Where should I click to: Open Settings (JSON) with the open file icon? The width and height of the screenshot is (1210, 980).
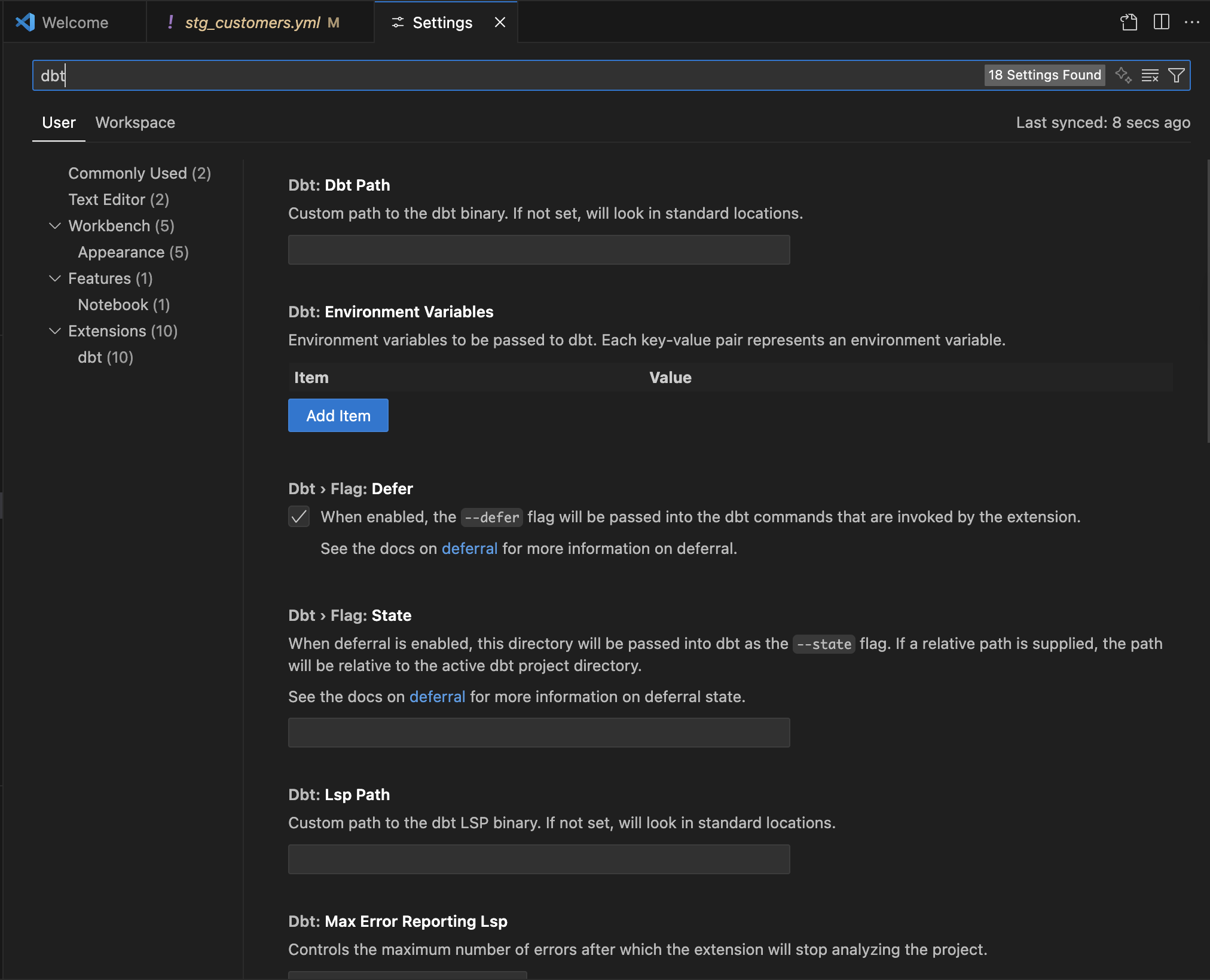pyautogui.click(x=1129, y=22)
